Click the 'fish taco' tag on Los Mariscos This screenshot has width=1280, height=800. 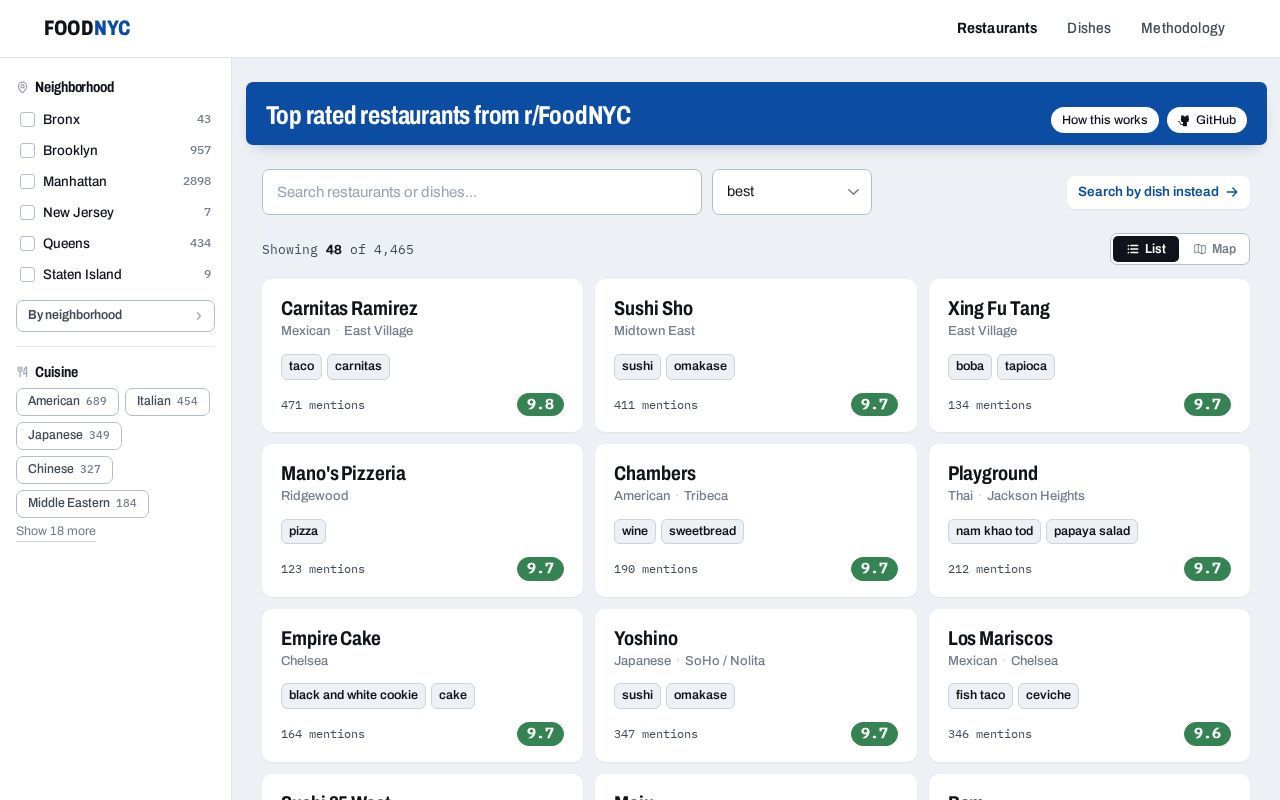click(980, 696)
